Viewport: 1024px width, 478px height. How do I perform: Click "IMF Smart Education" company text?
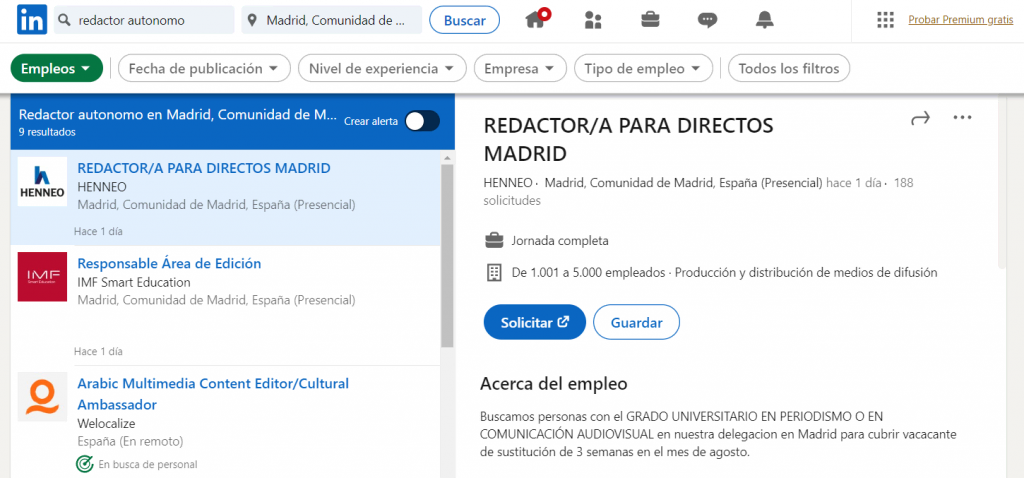134,282
